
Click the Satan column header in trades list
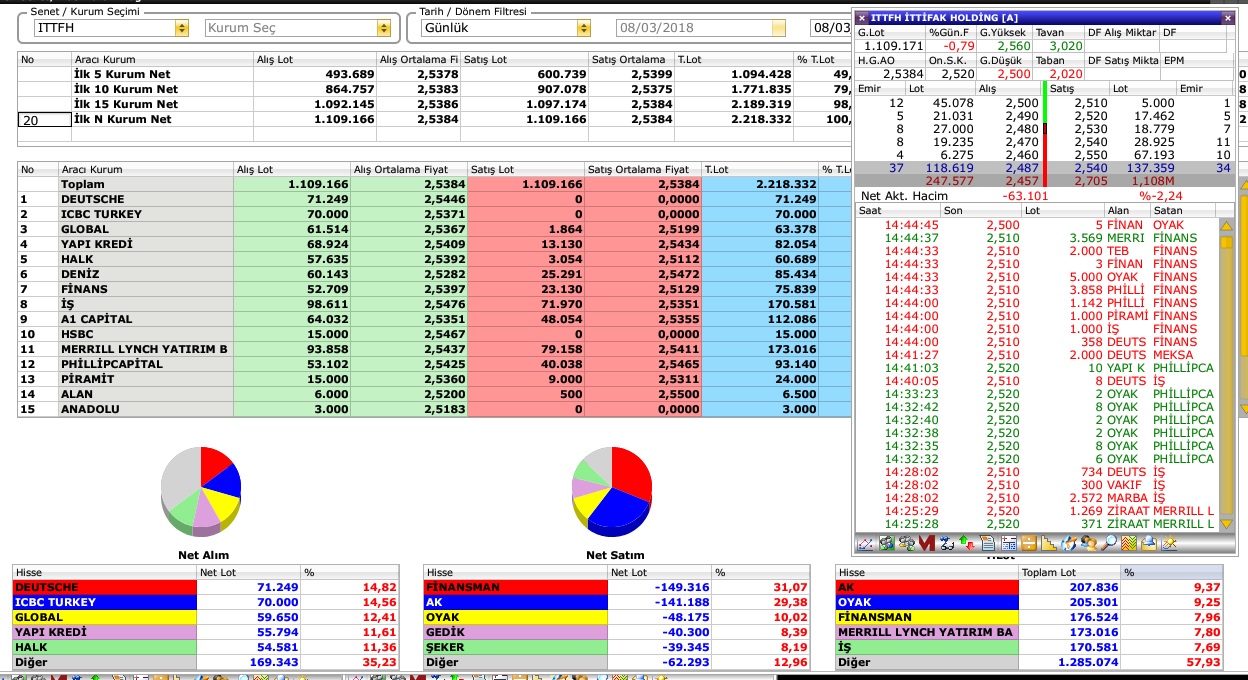1182,210
